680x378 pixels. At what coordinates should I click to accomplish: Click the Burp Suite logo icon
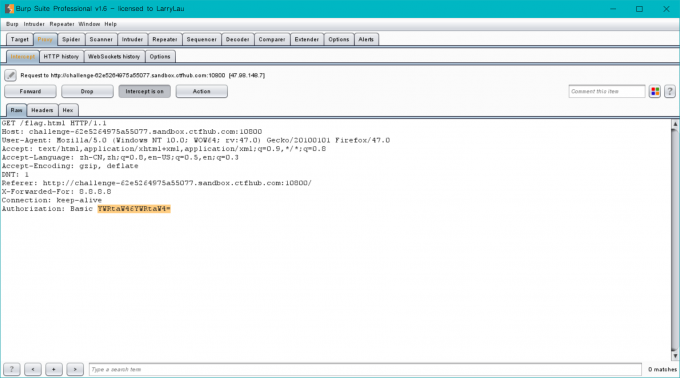coord(9,9)
